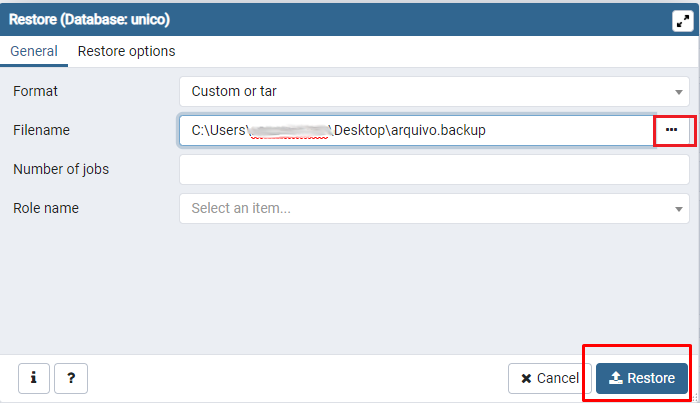
Task: Click the Filename label
Action: (41, 130)
